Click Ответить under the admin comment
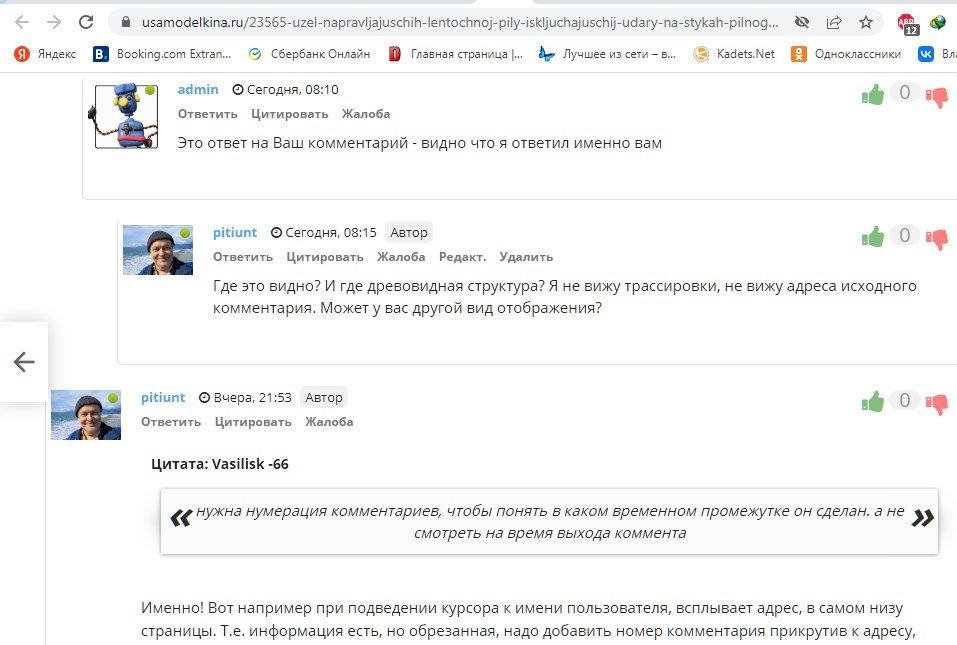The image size is (957, 645). [207, 114]
